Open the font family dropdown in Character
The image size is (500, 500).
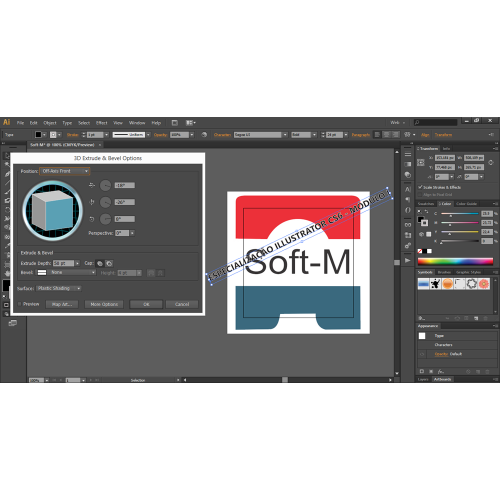(x=285, y=135)
